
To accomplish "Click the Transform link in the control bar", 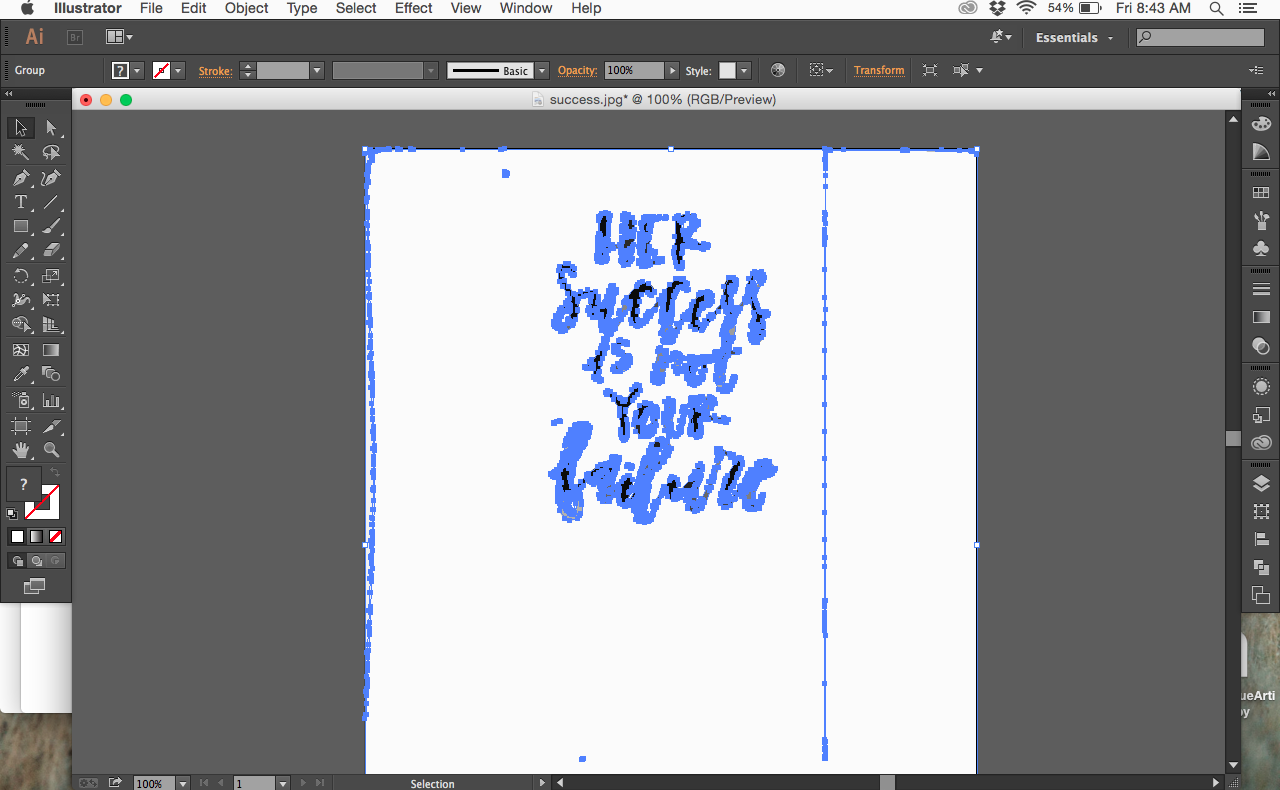I will 879,70.
